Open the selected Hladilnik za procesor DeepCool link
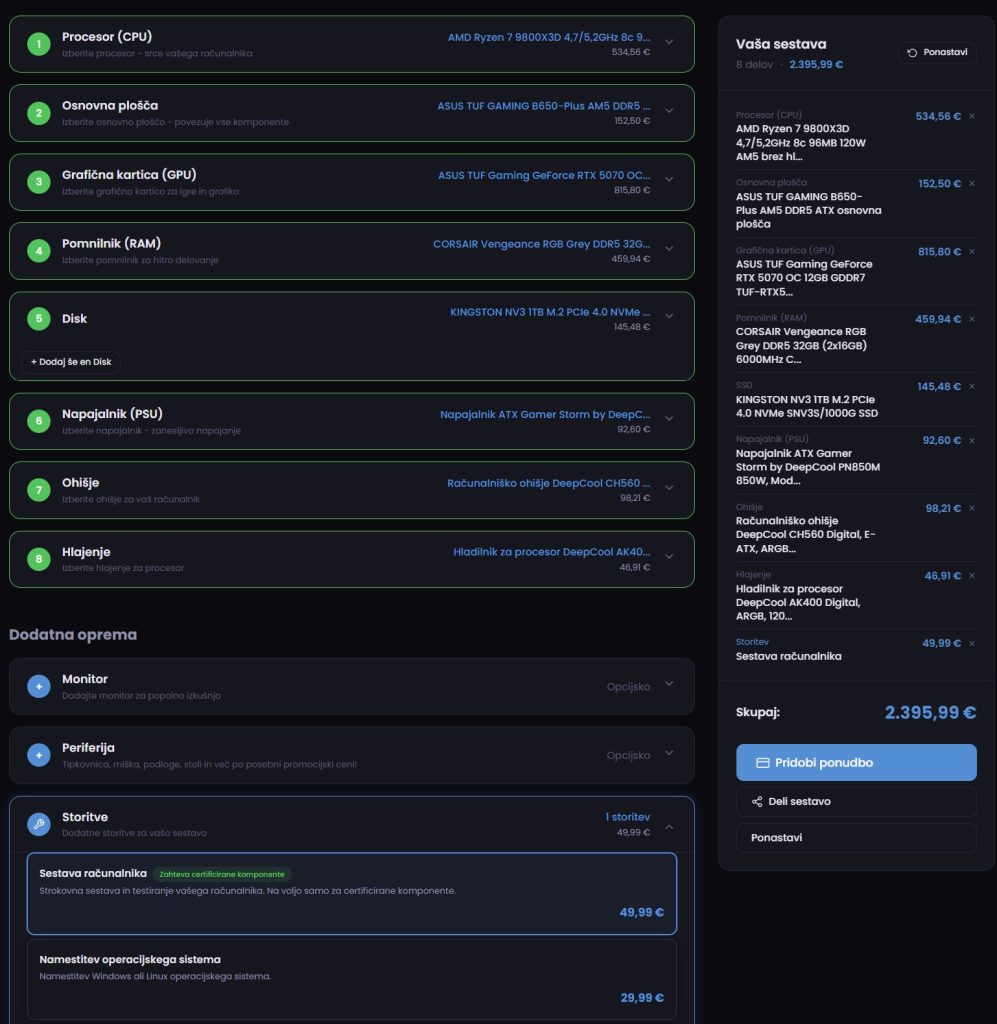This screenshot has width=997, height=1024. pos(552,552)
